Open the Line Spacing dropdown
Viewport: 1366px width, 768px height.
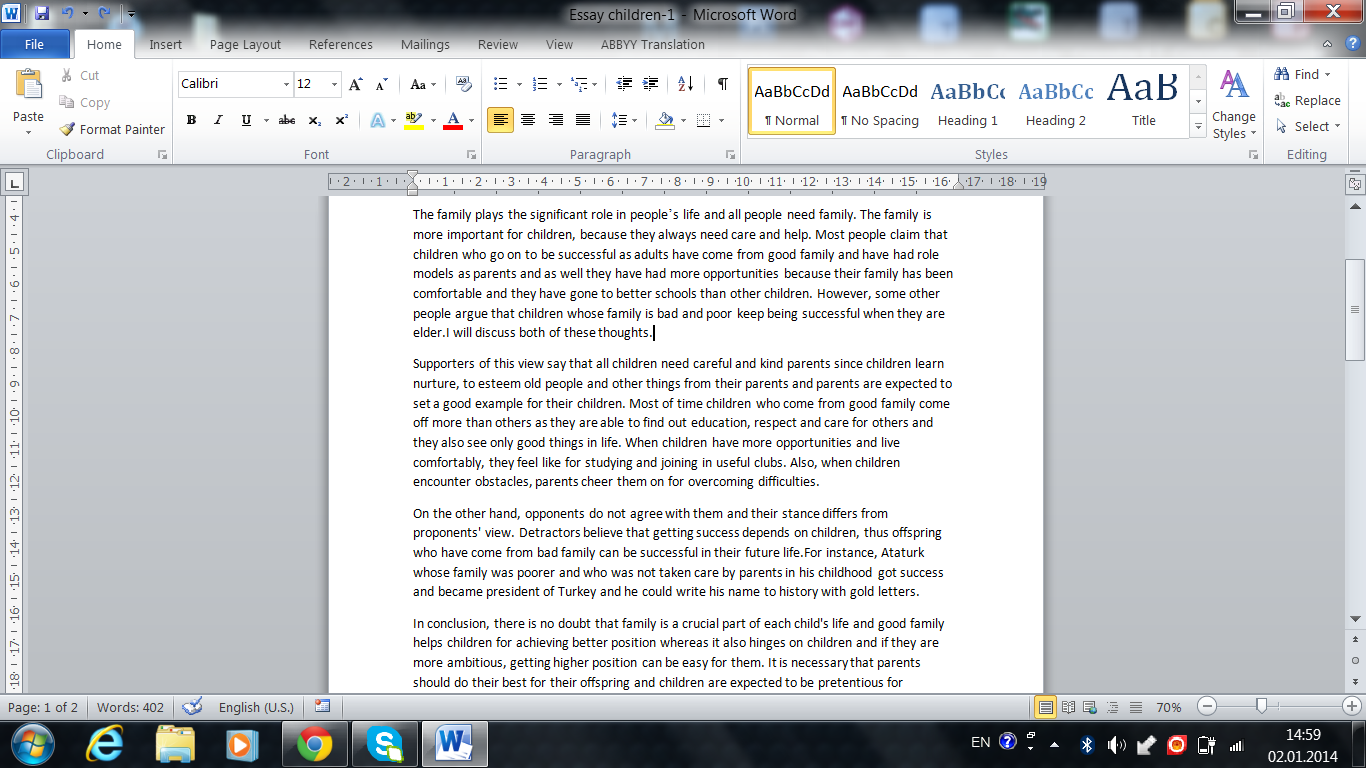click(623, 120)
